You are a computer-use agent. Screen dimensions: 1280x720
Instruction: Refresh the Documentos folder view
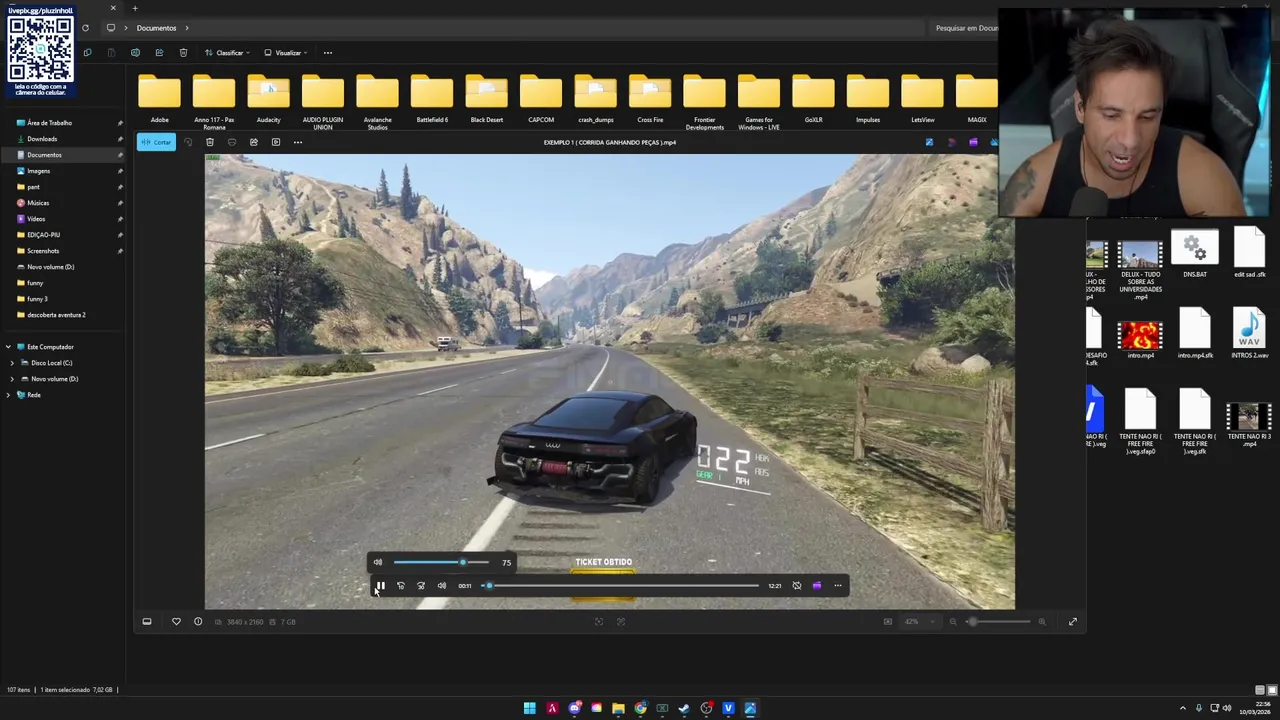(85, 28)
